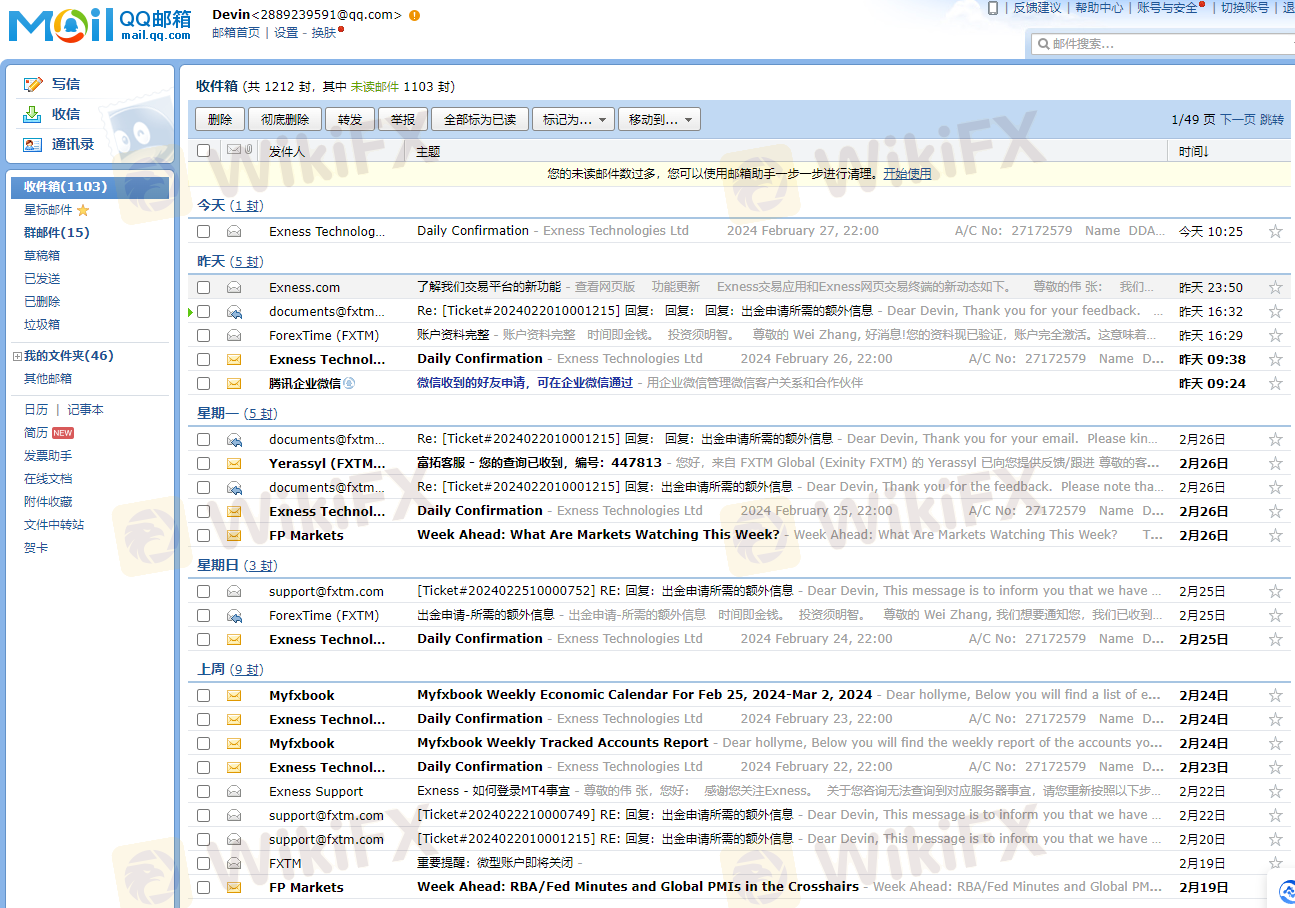The width and height of the screenshot is (1295, 908).
Task: Open the 群邮件(15) folder
Action: pyautogui.click(x=57, y=233)
